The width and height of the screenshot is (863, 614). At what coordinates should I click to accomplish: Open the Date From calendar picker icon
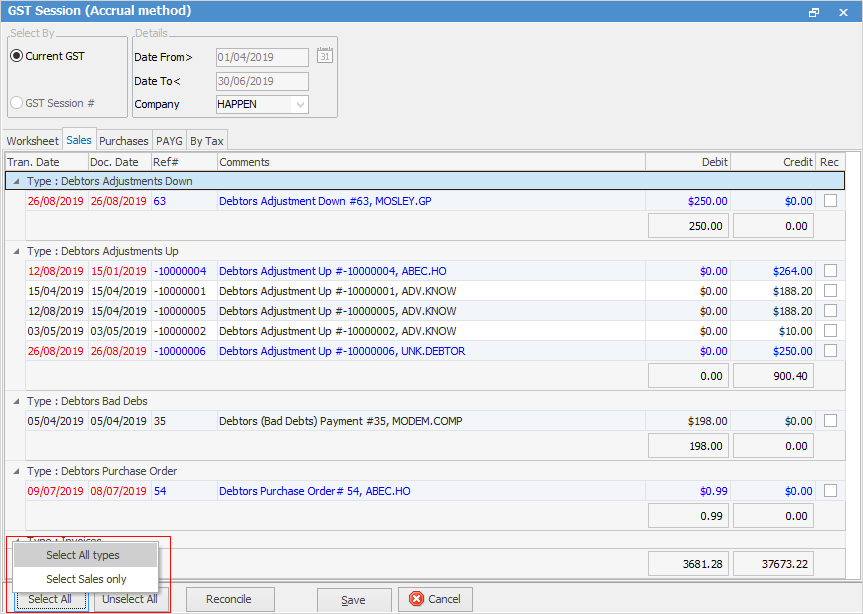click(x=323, y=56)
